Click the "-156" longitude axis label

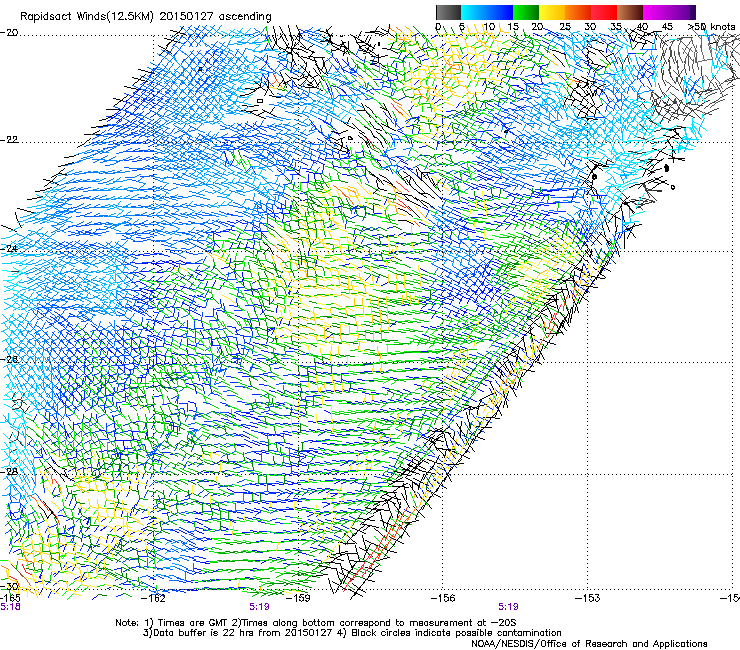click(443, 598)
